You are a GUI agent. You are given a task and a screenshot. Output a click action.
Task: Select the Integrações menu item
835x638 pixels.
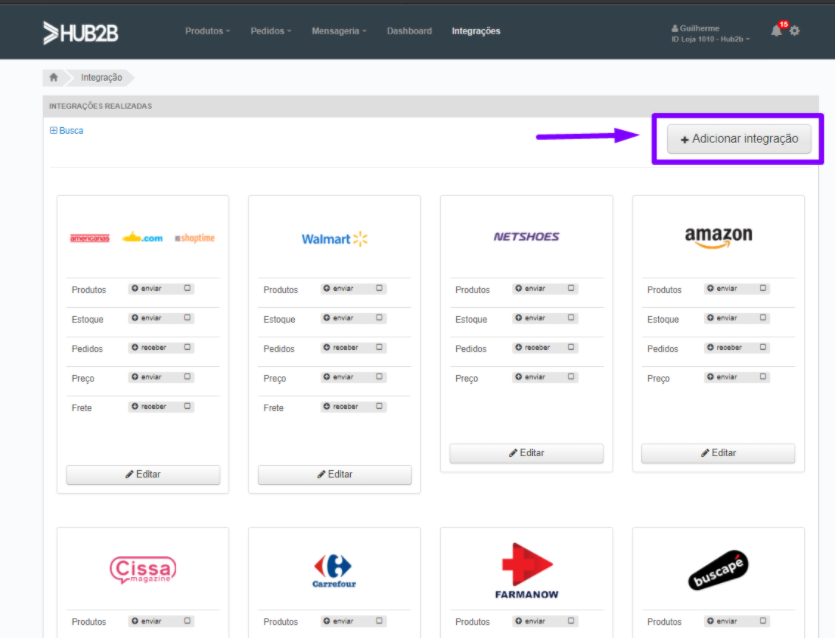click(476, 31)
